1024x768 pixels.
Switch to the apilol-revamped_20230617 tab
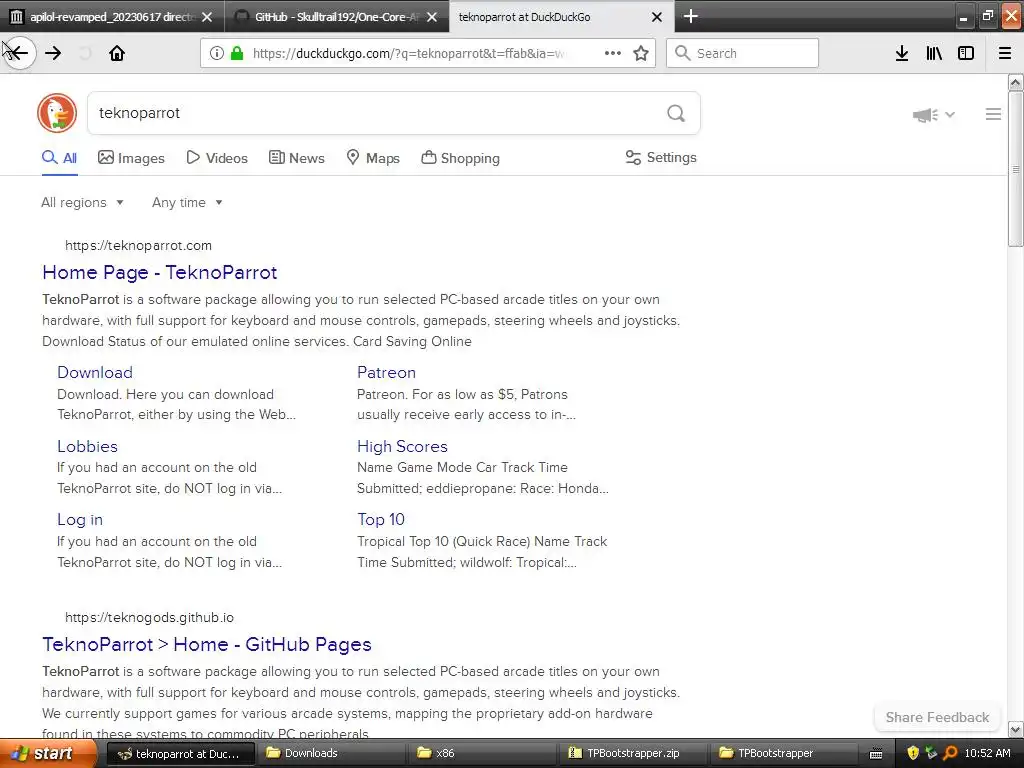click(112, 17)
